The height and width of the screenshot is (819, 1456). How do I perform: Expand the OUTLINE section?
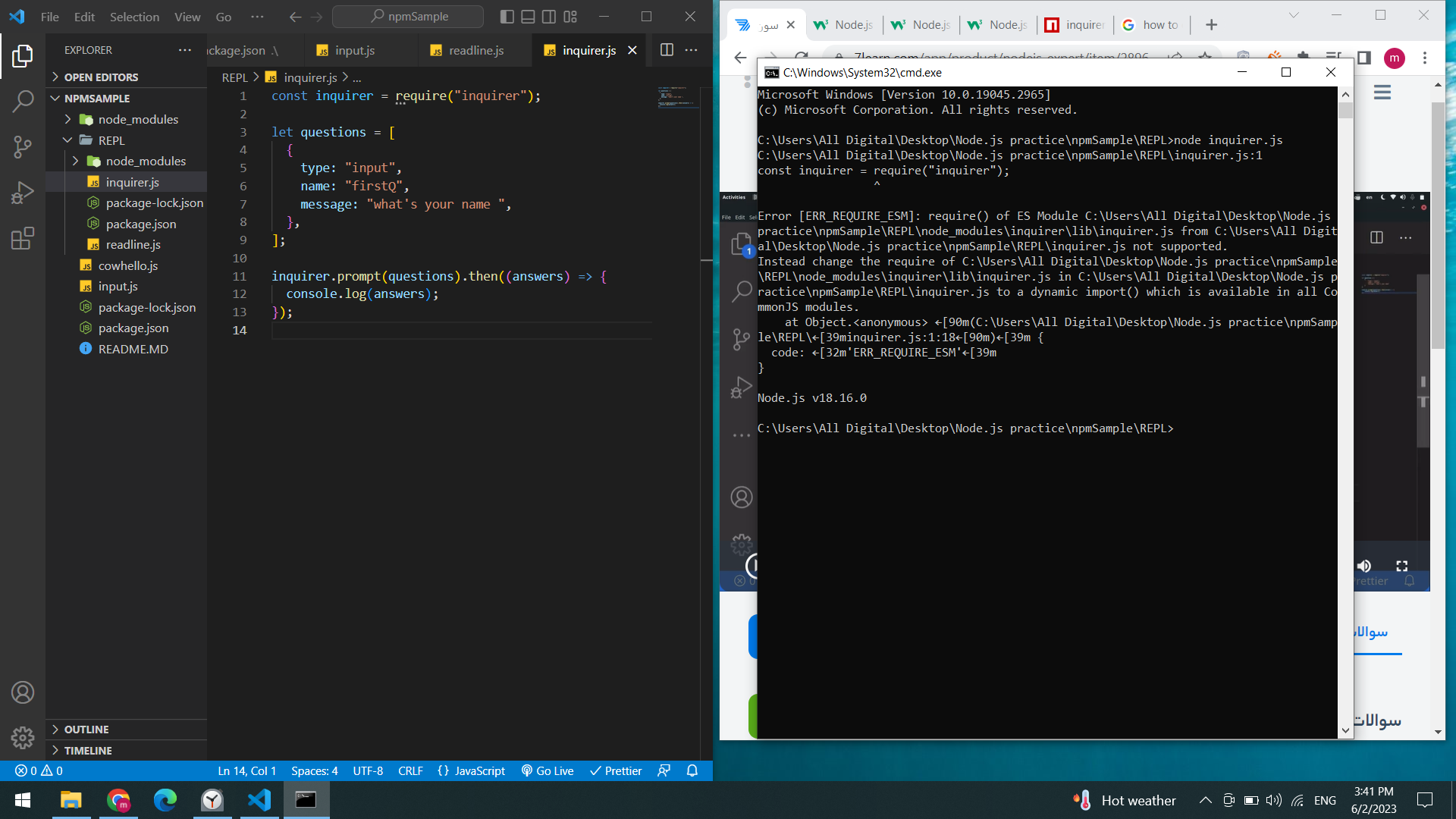126,730
